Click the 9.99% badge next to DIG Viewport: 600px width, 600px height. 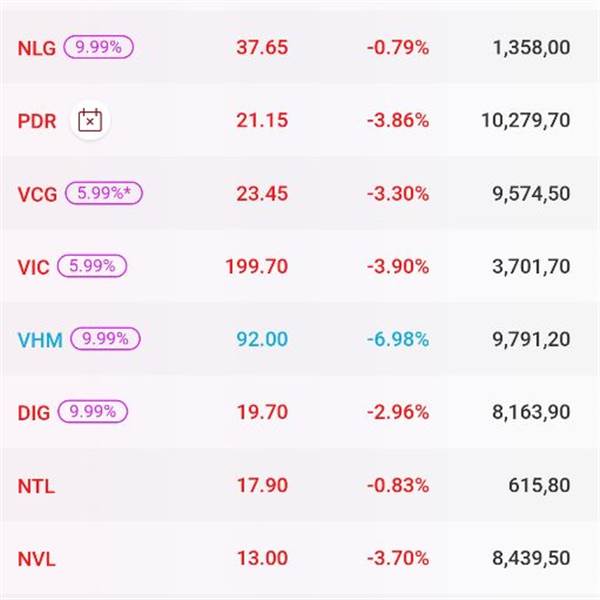[92, 413]
